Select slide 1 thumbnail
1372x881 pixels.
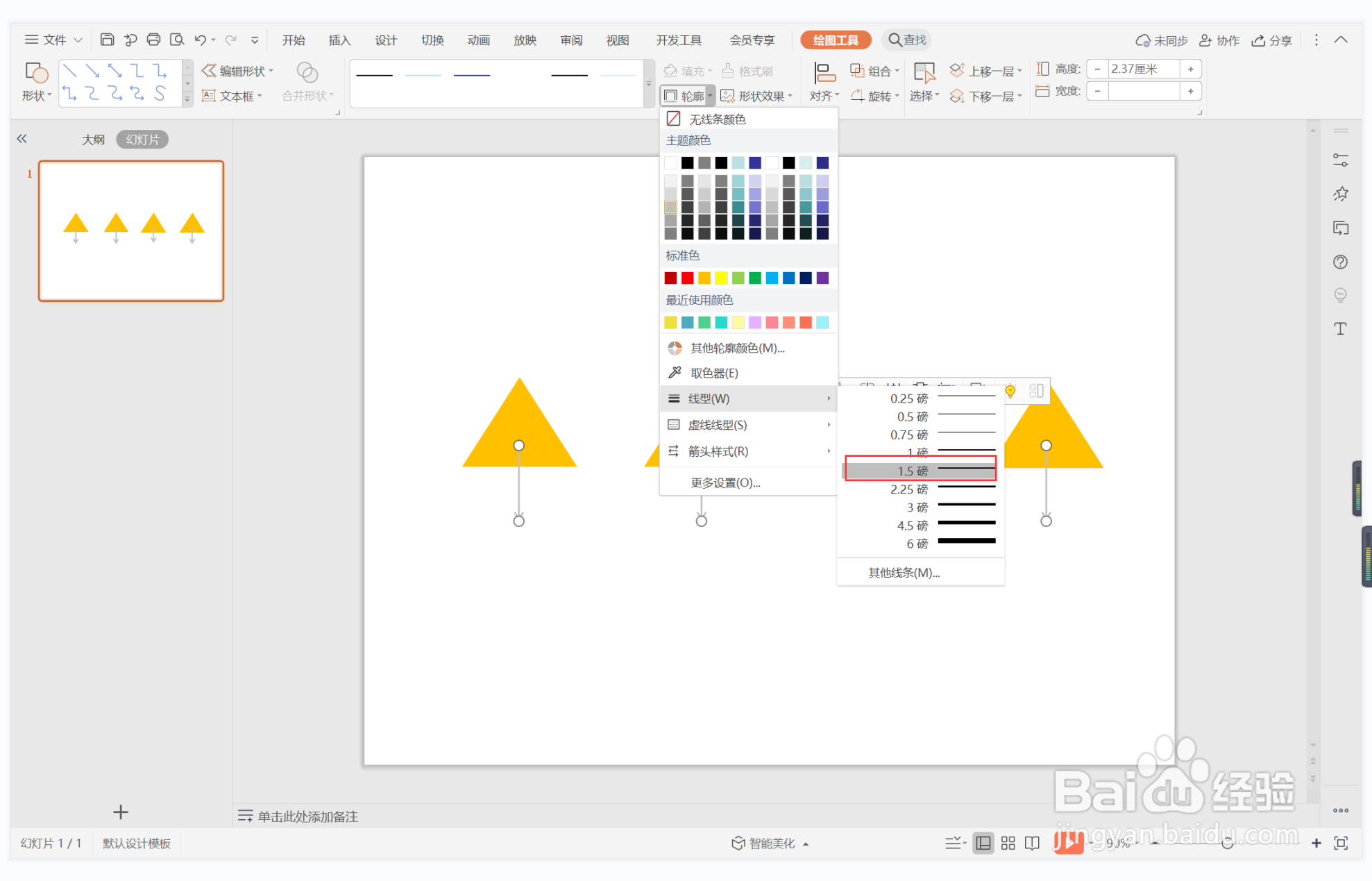[x=131, y=230]
